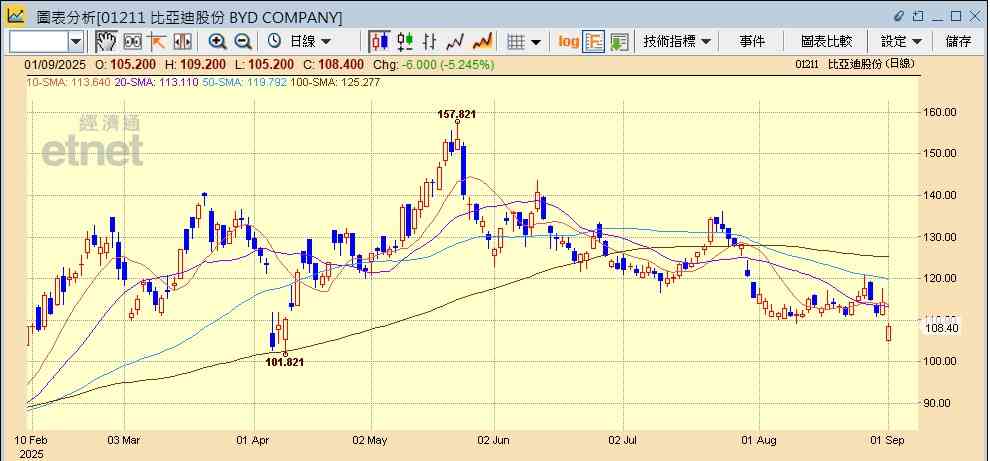Open the stock code dropdown arrow
This screenshot has height=461, width=990.
coord(76,42)
